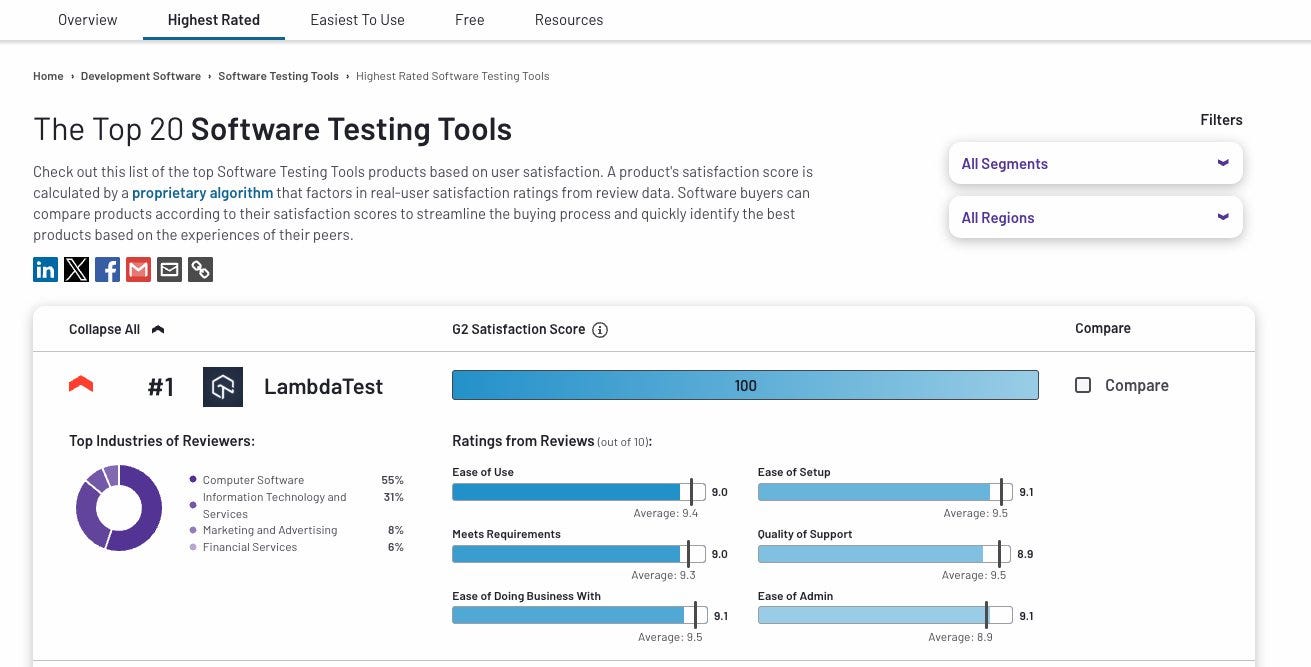Click the Highest Rated Software Testing Tools breadcrumb
Image resolution: width=1311 pixels, height=667 pixels.
click(x=453, y=76)
